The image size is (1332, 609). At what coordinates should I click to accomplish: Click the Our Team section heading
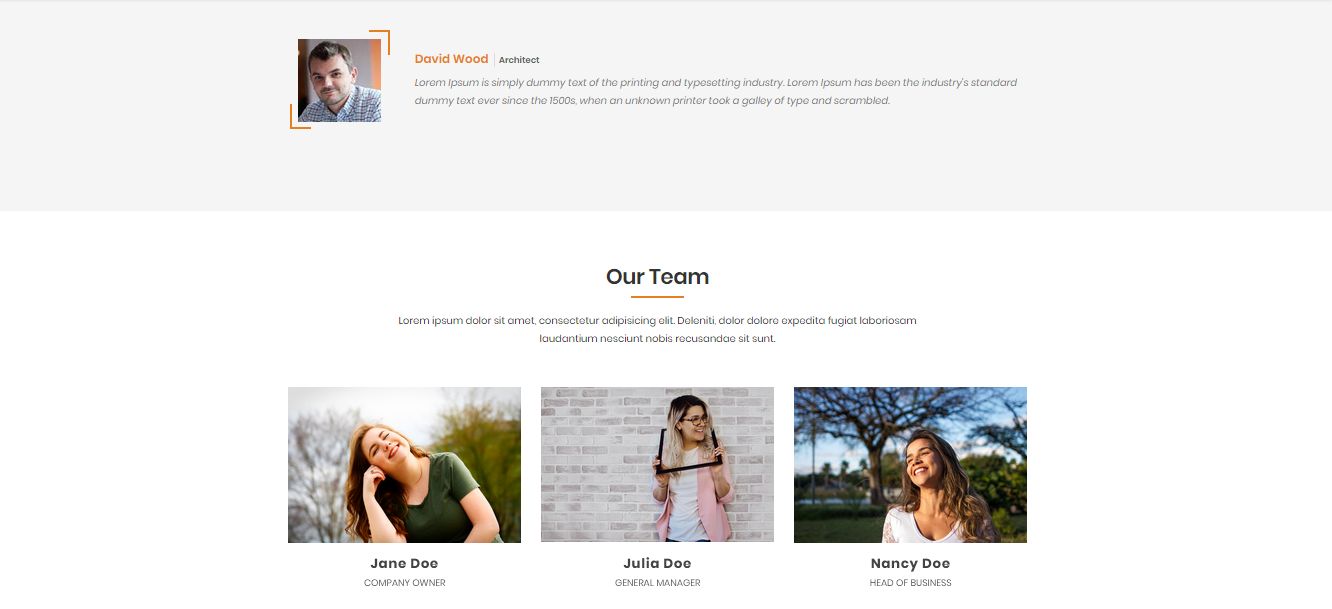(x=657, y=277)
